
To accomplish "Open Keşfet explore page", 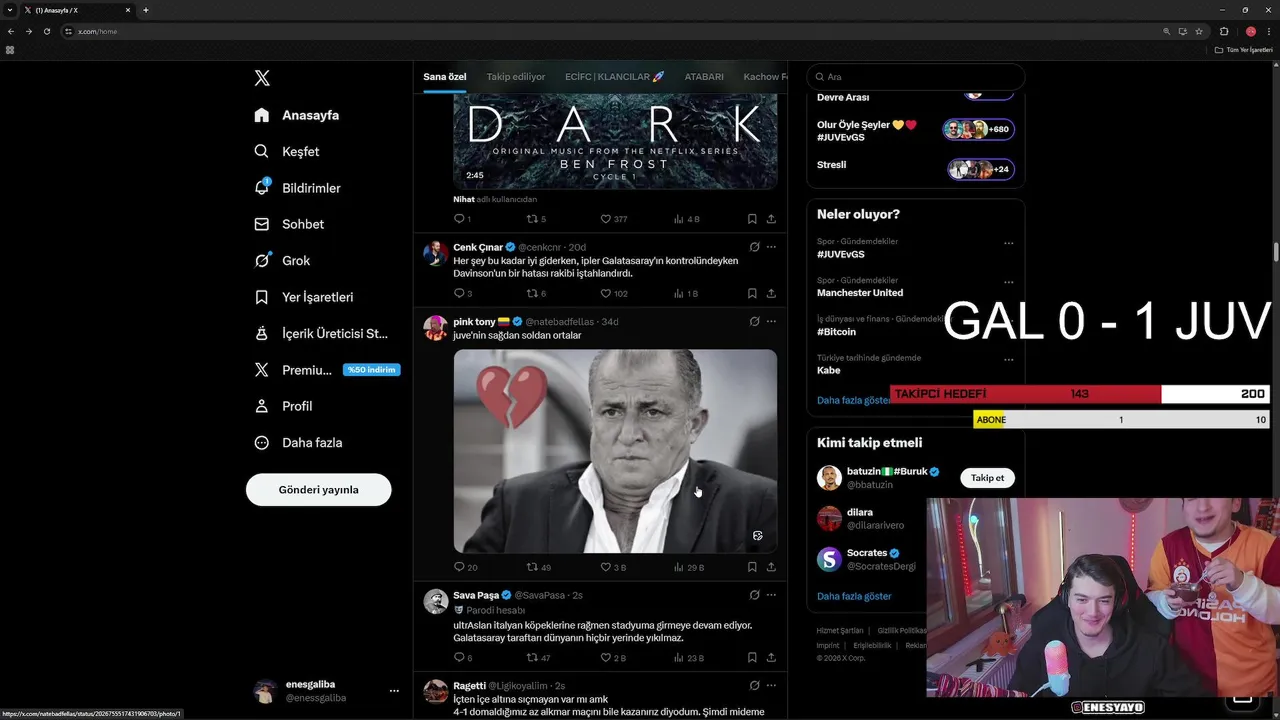I will point(287,151).
